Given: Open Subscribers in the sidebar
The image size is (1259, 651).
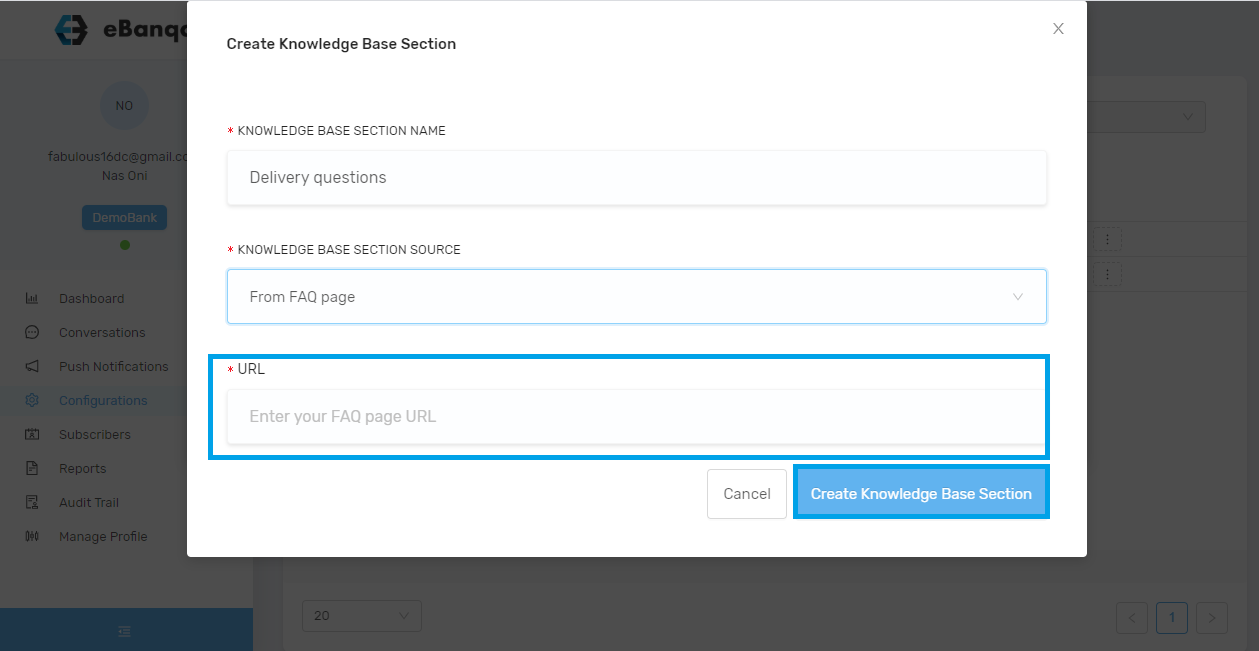Looking at the screenshot, I should (95, 434).
